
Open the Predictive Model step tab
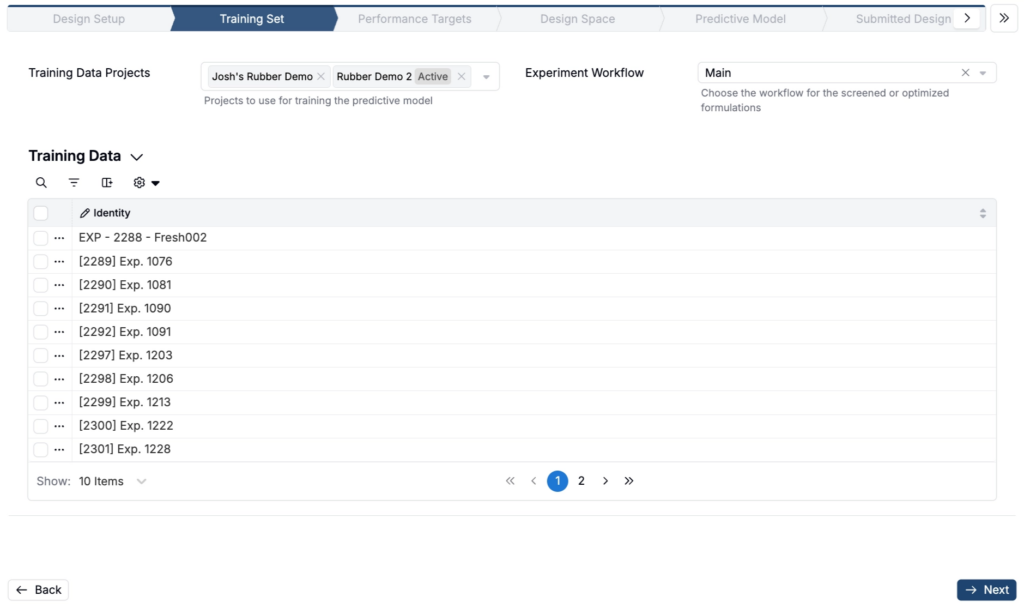[740, 19]
